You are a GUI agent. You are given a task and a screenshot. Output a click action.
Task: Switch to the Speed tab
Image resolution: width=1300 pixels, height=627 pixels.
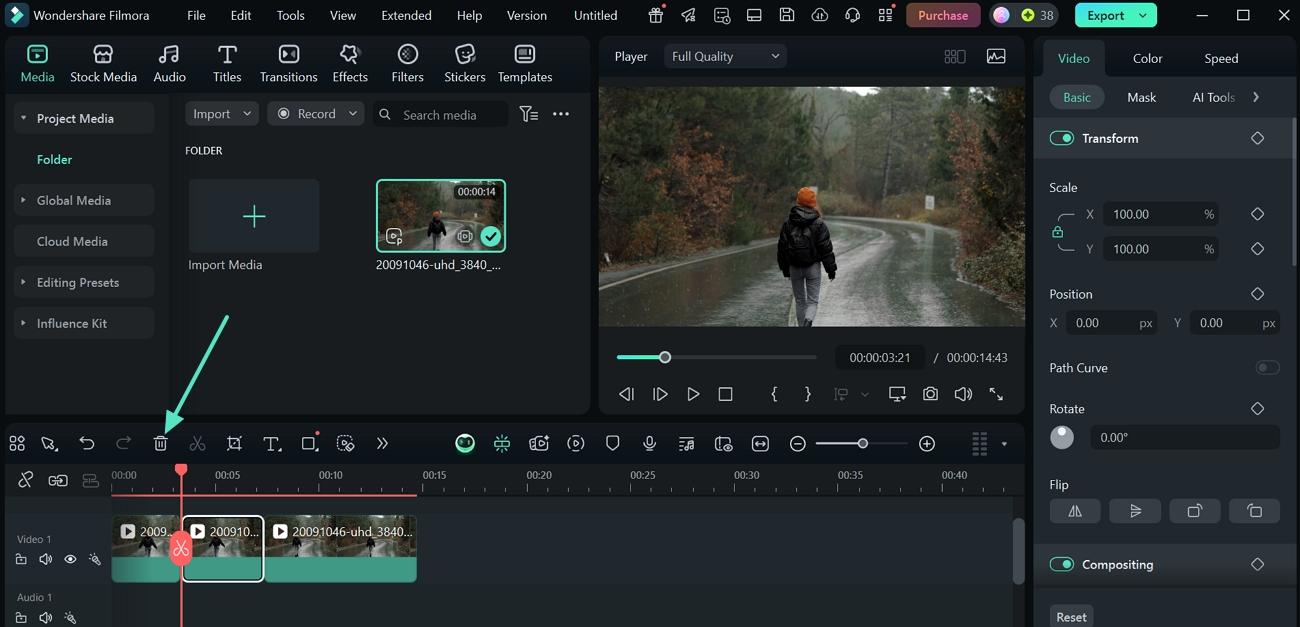(1221, 58)
